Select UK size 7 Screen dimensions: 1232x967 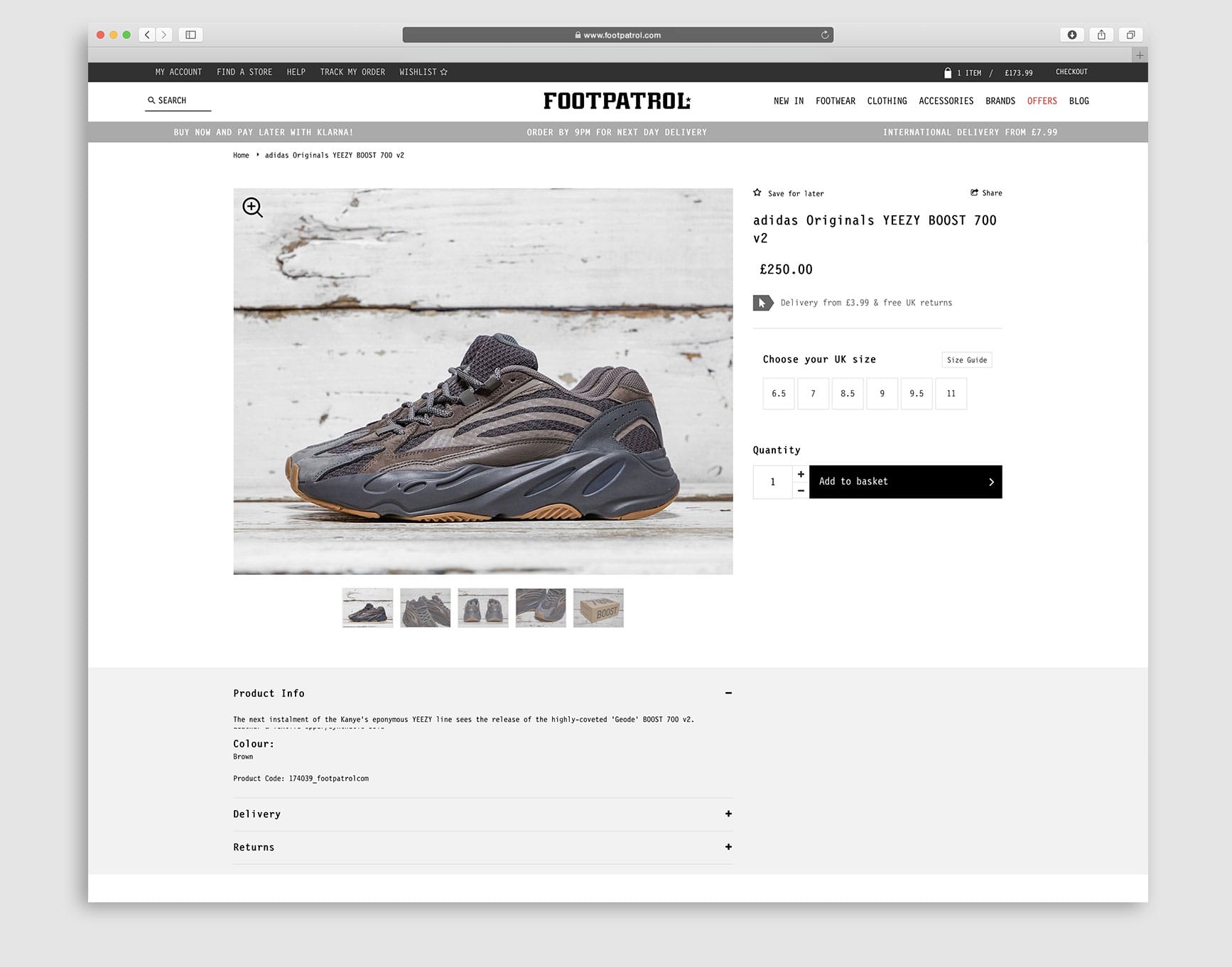point(814,394)
